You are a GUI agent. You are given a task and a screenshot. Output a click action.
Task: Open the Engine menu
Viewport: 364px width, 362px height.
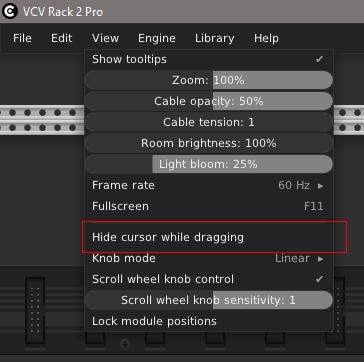[157, 38]
